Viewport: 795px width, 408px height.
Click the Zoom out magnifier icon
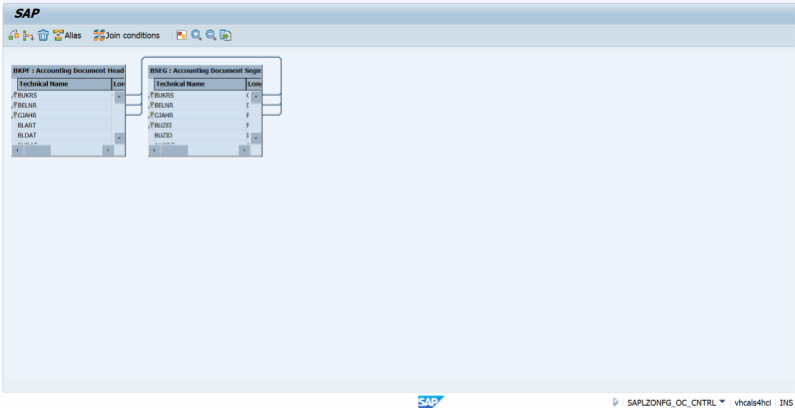point(211,35)
